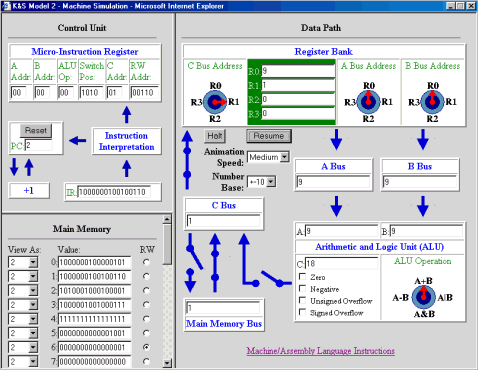Select RW radio for memory address 0
Screen dimensions: 478x370
[146, 262]
